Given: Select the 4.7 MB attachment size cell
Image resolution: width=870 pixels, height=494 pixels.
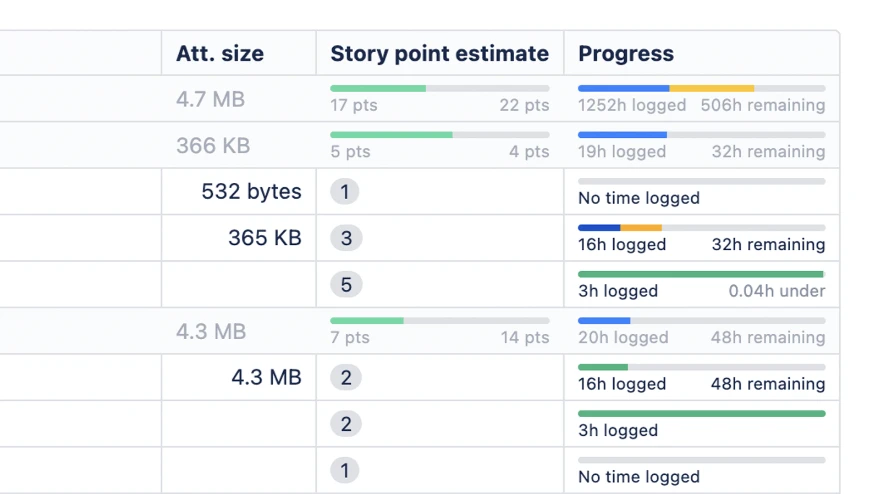Looking at the screenshot, I should 210,100.
